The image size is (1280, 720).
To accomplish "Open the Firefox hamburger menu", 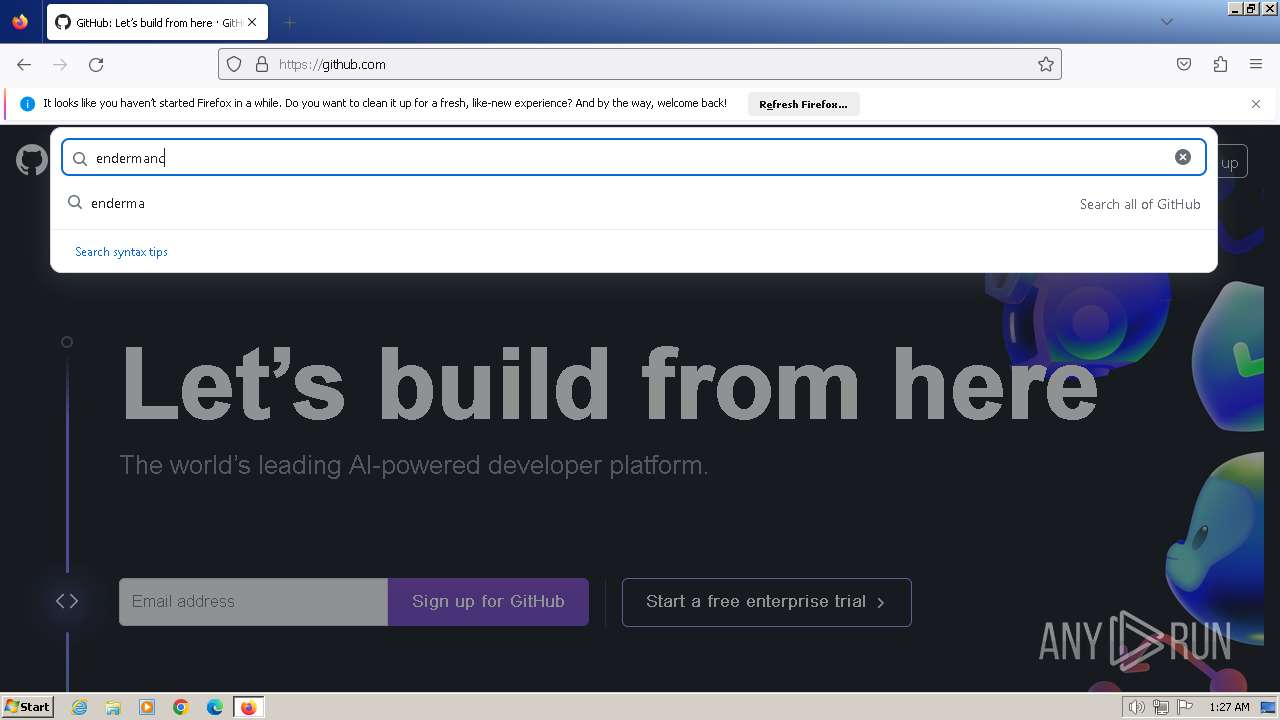I will click(1256, 64).
